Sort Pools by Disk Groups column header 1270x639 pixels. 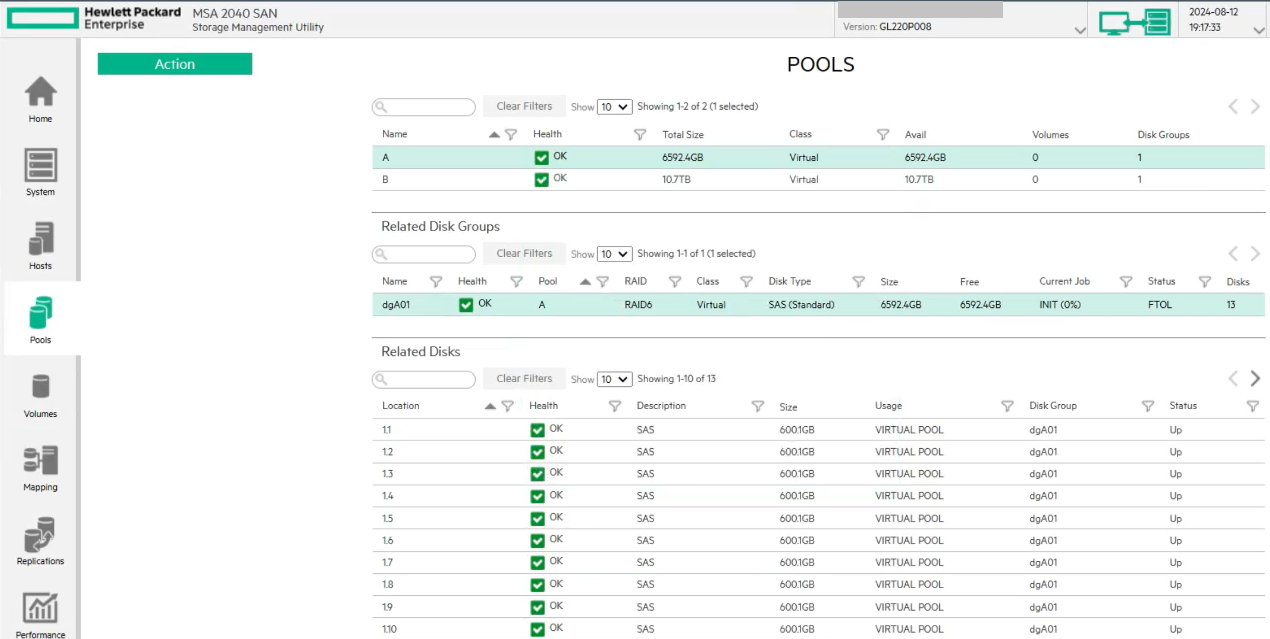[1163, 134]
